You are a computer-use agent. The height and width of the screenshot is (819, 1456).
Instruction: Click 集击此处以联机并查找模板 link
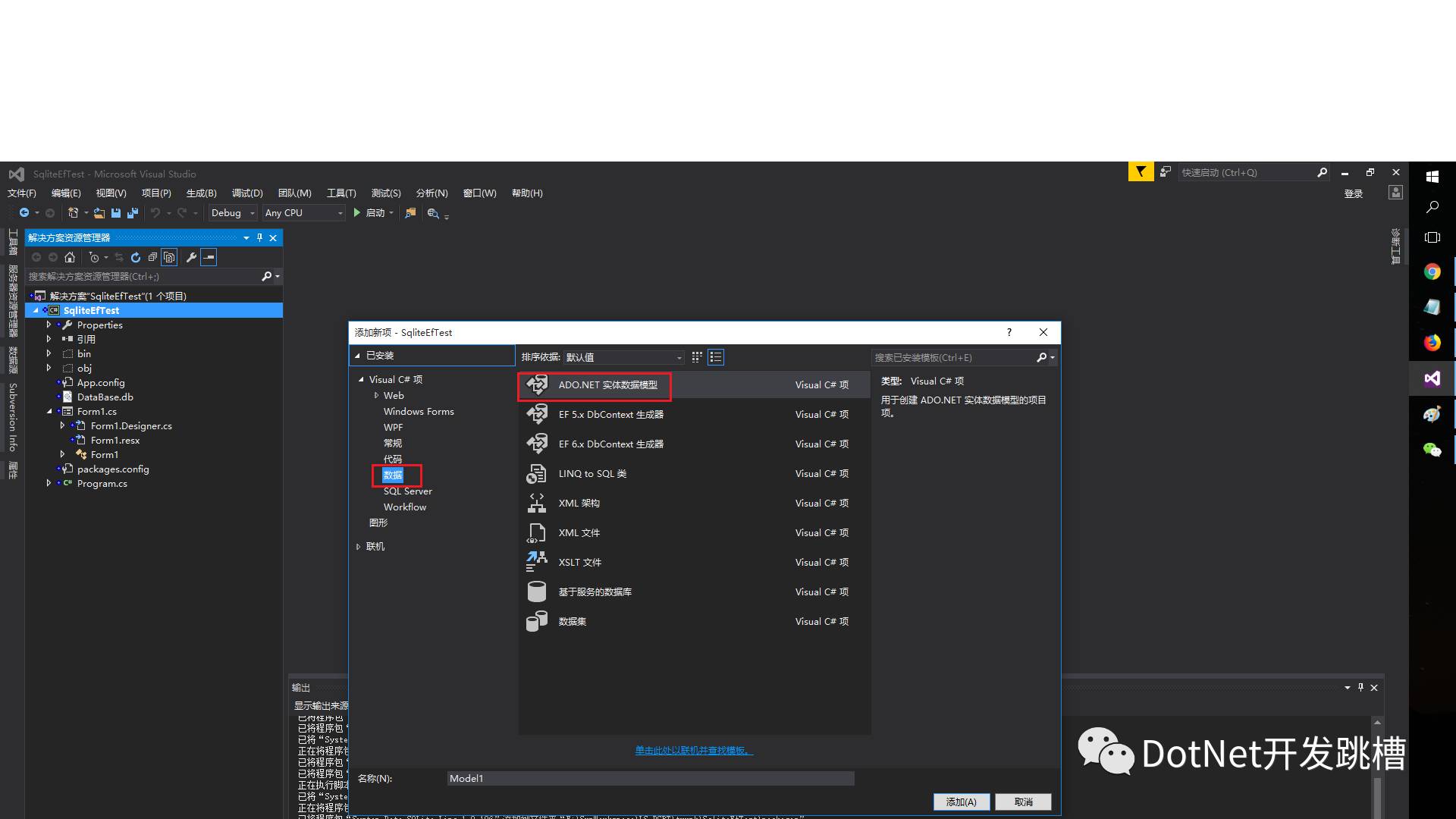(x=693, y=749)
